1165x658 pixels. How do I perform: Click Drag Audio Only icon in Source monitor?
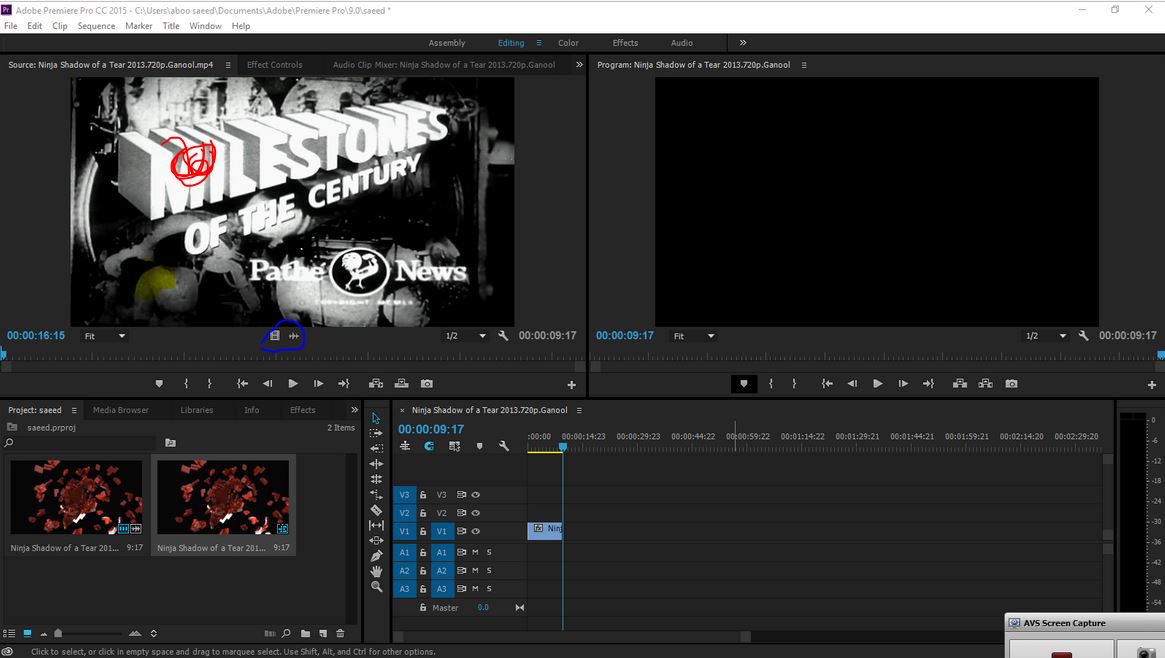coord(294,336)
